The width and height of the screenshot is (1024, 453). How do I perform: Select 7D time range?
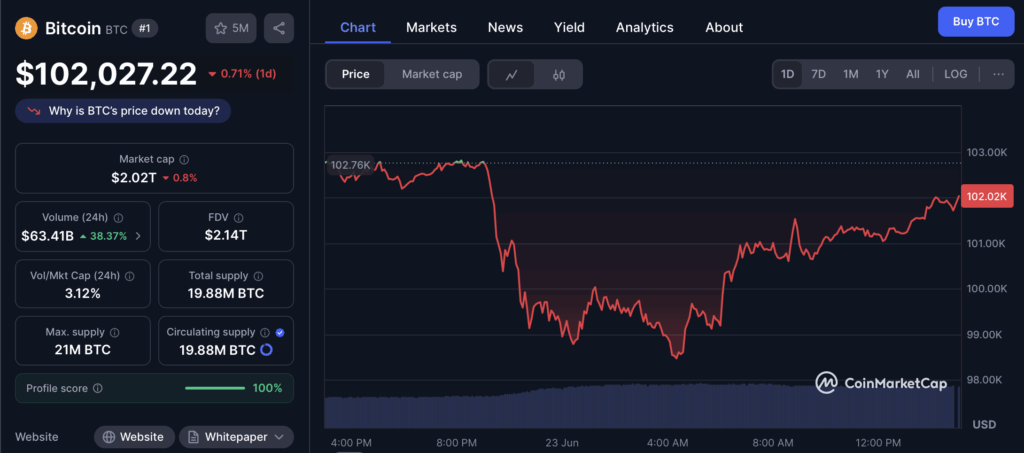[818, 74]
